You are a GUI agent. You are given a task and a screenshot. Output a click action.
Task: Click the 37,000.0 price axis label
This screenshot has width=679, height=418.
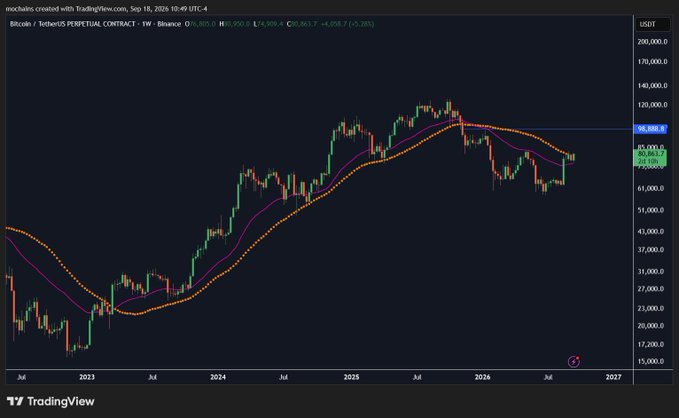pos(650,250)
